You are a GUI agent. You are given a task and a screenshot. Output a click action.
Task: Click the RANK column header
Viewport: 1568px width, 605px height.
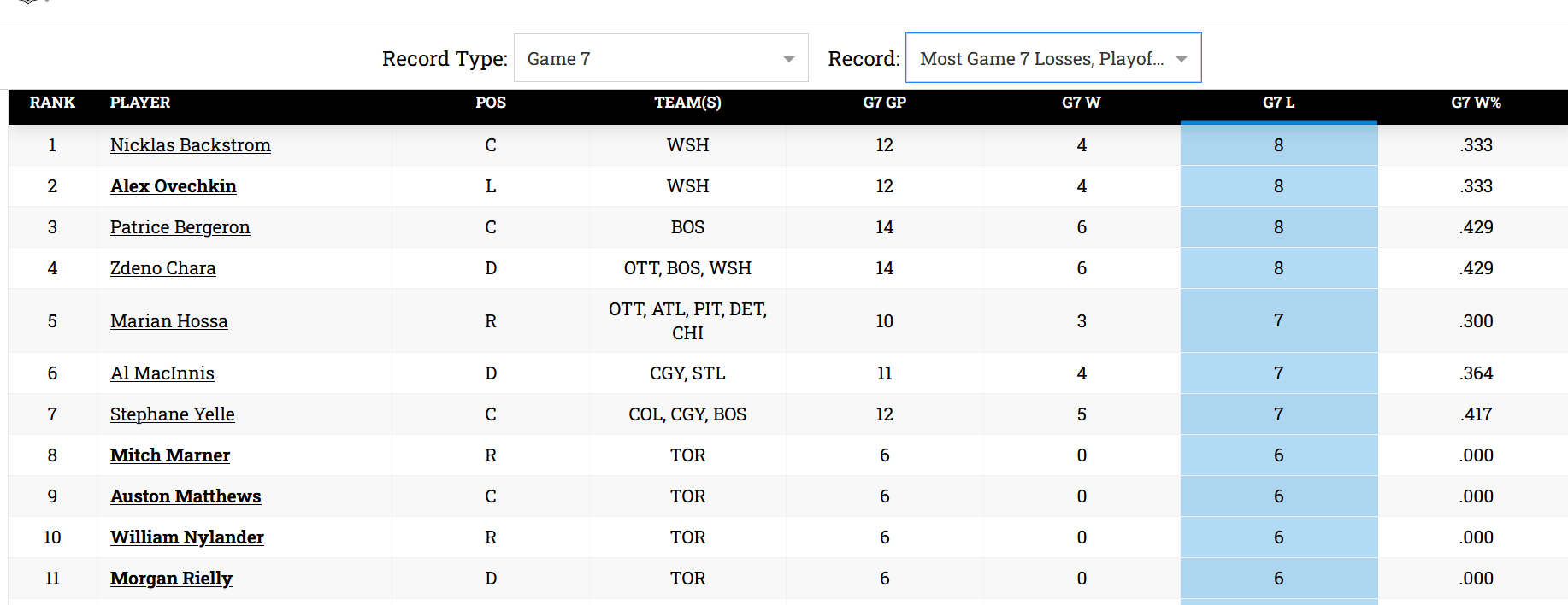coord(52,103)
